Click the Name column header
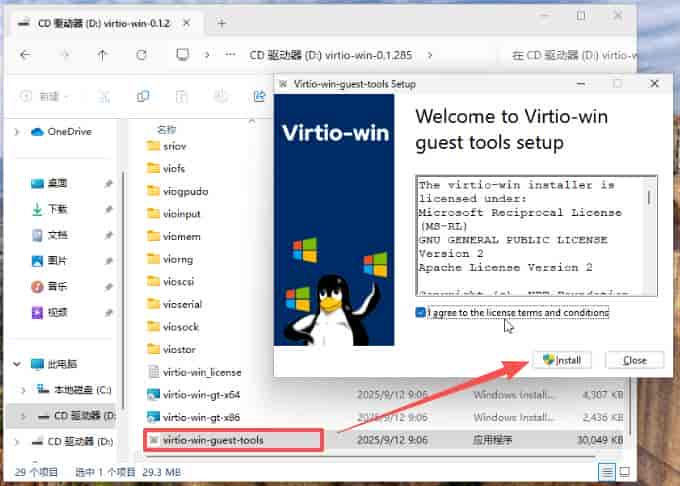Viewport: 680px width, 486px height. 167,130
